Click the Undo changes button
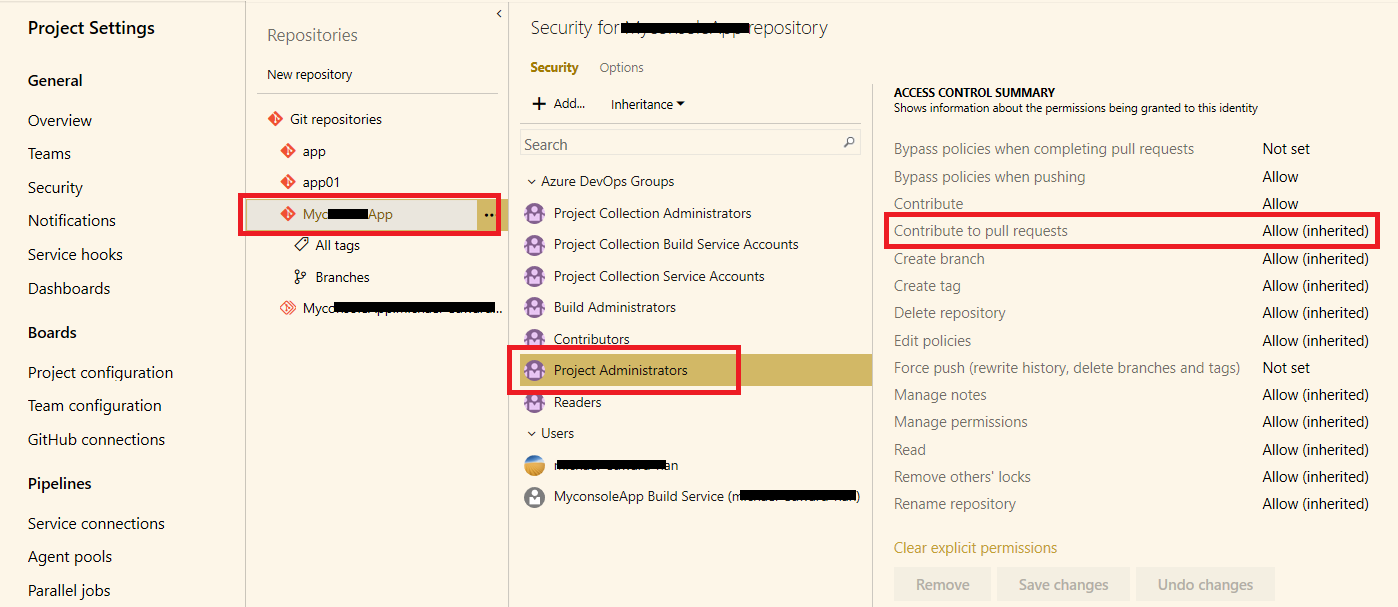This screenshot has width=1398, height=607. click(1205, 585)
